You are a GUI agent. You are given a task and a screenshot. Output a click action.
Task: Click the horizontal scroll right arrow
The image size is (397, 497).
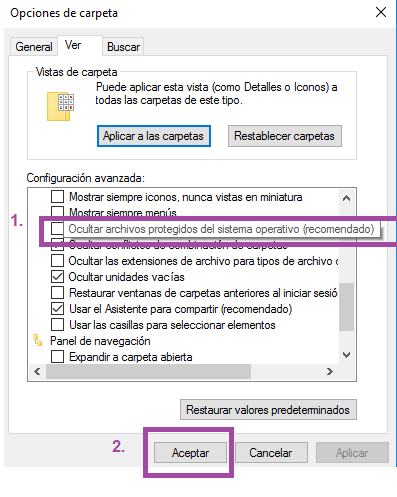(x=330, y=371)
